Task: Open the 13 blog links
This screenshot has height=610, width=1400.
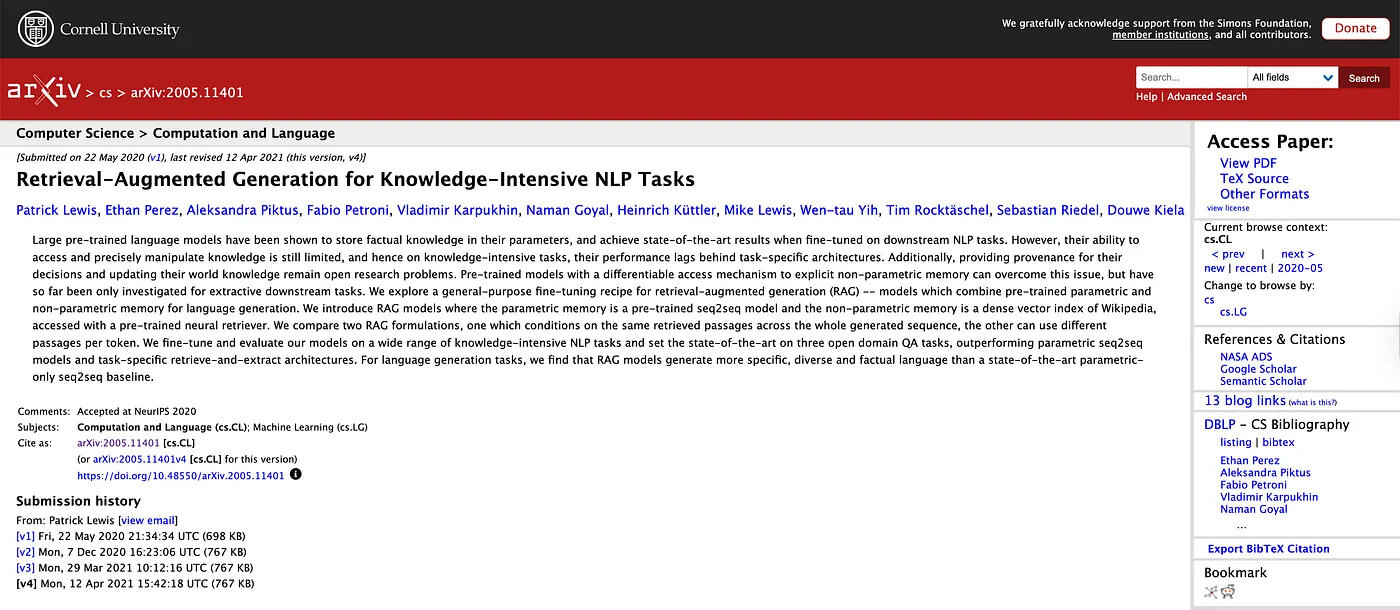Action: 1244,400
